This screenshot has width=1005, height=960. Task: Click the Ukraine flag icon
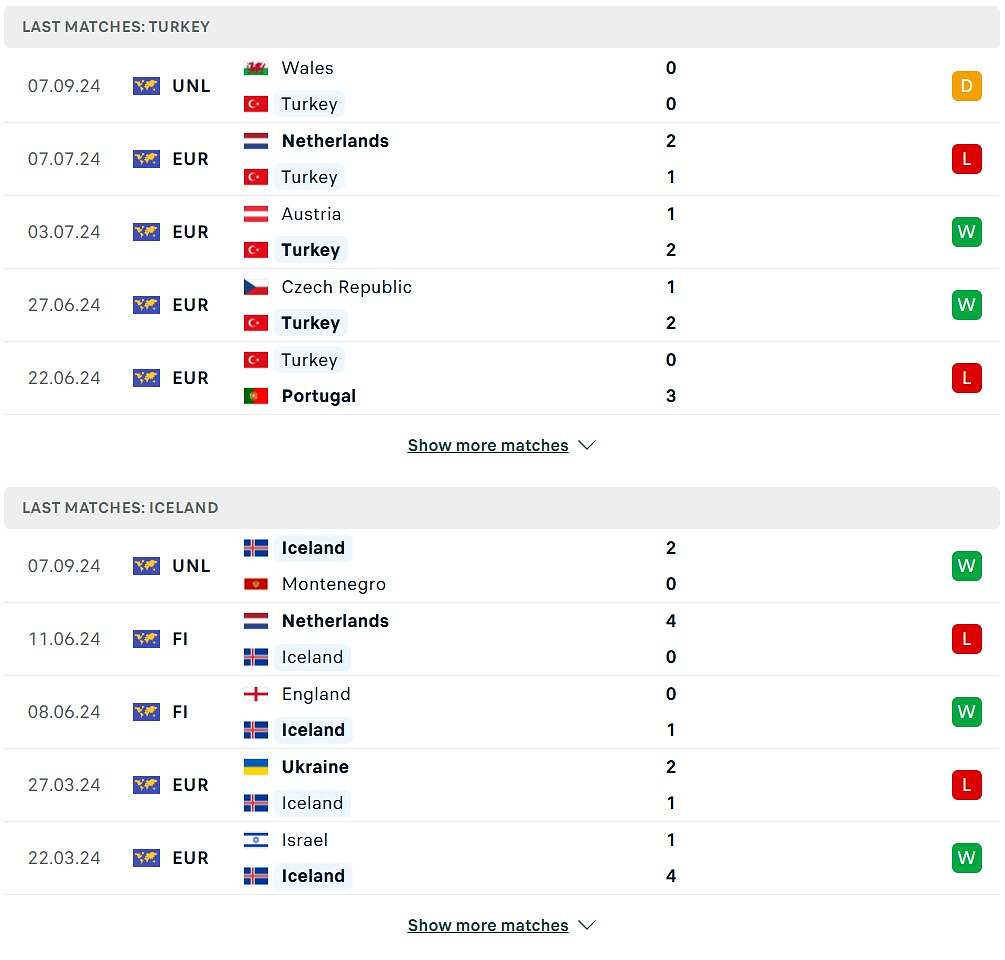(x=256, y=767)
